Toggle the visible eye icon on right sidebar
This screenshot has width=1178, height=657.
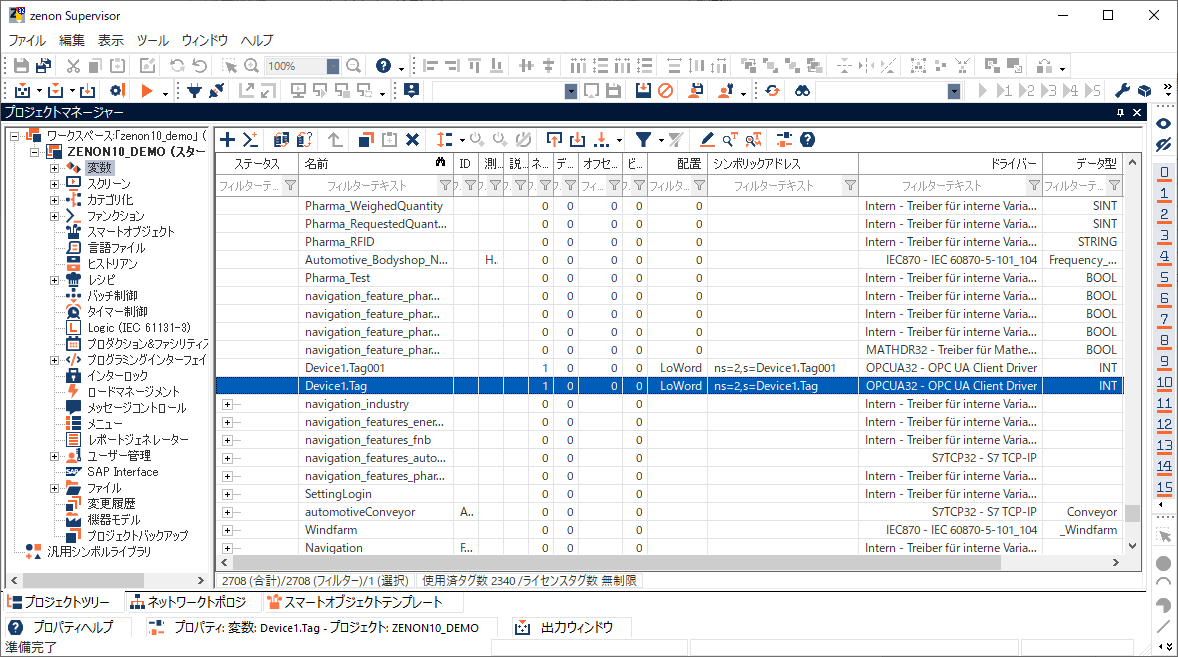(x=1164, y=123)
